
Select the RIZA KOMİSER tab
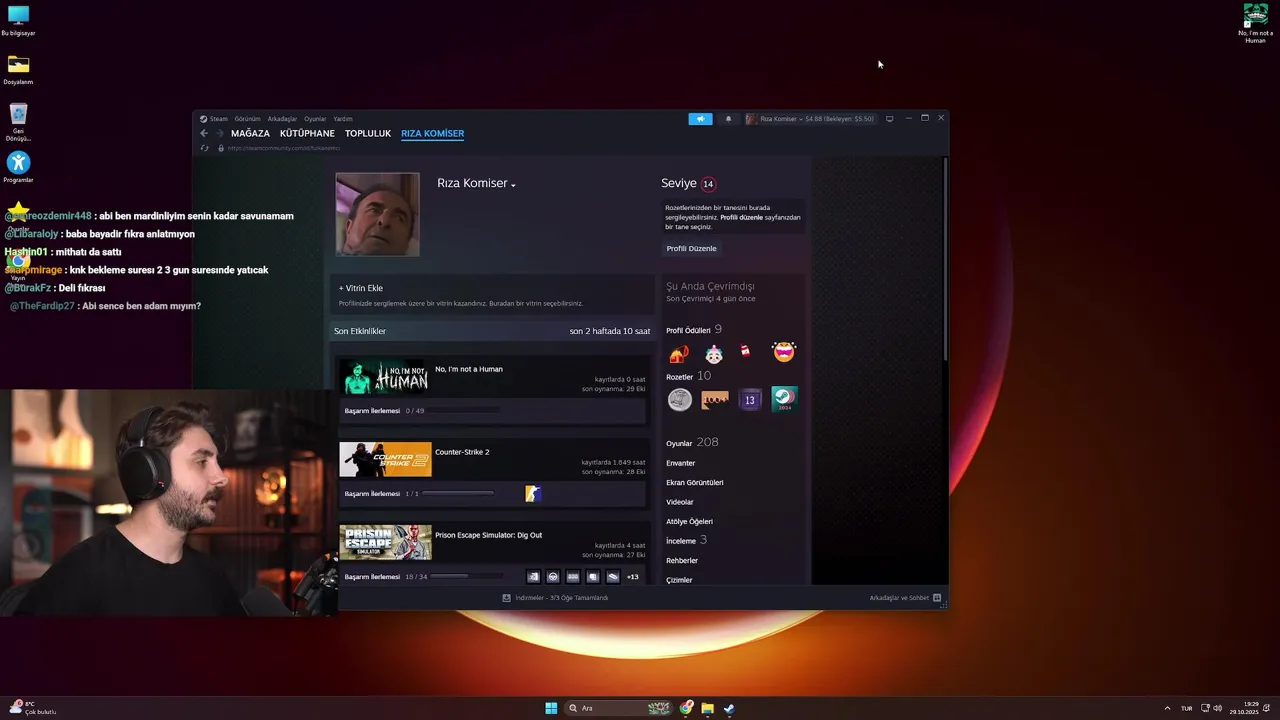[432, 133]
